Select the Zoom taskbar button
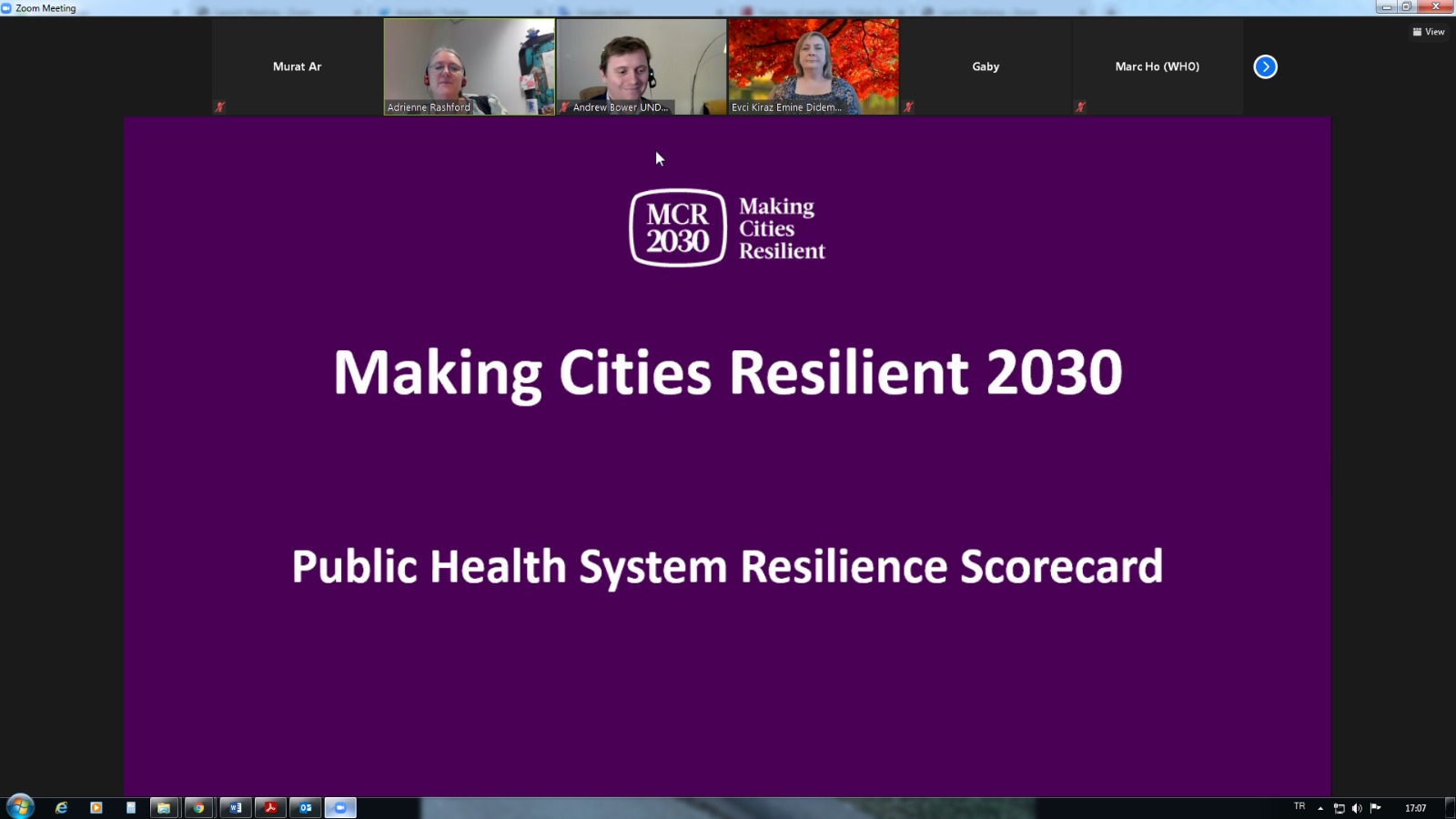Viewport: 1456px width, 819px height. 340,807
